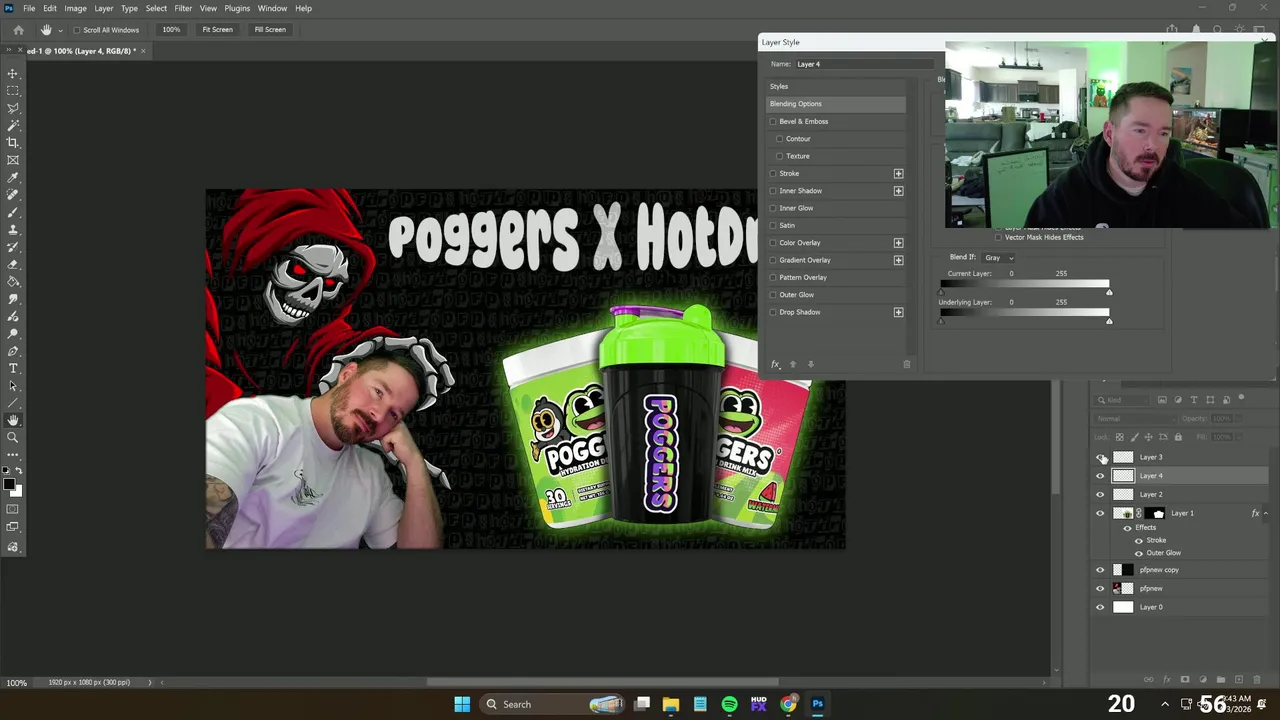Select Blending Options in Styles list
Viewport: 1280px width, 720px height.
836,104
